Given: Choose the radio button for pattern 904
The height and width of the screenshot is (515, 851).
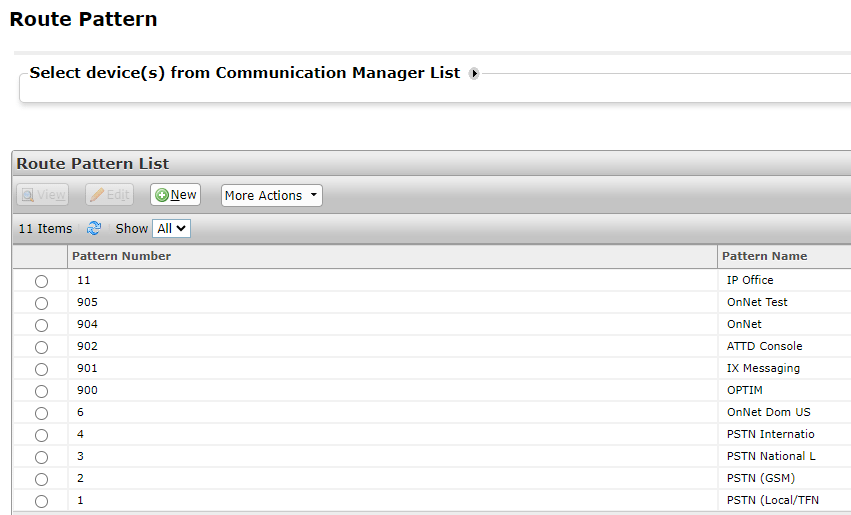Looking at the screenshot, I should 41,325.
